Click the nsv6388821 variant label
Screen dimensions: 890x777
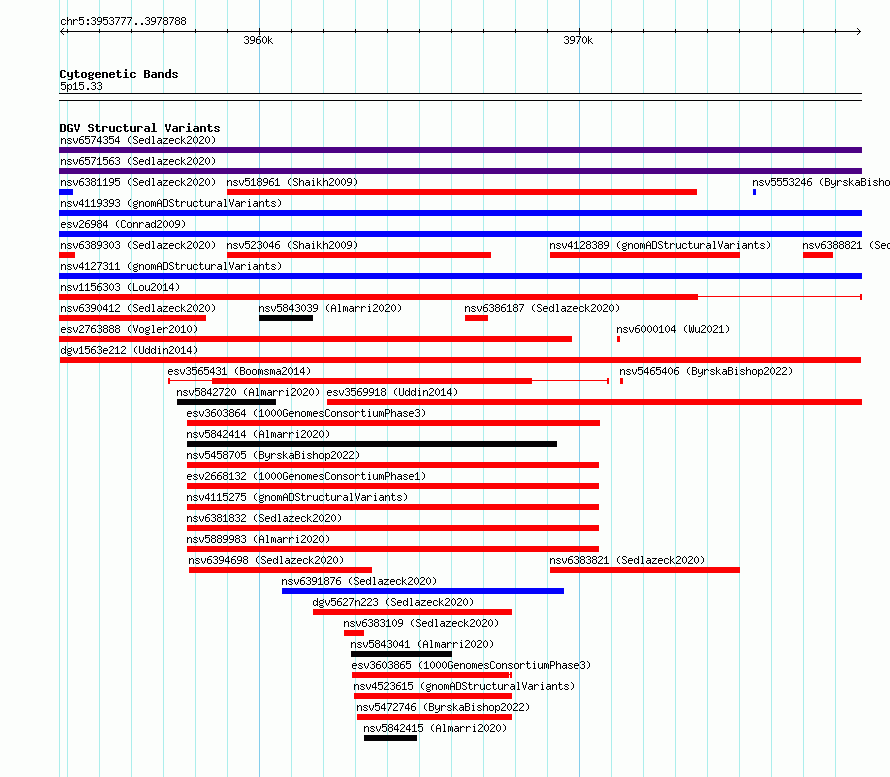pos(846,245)
